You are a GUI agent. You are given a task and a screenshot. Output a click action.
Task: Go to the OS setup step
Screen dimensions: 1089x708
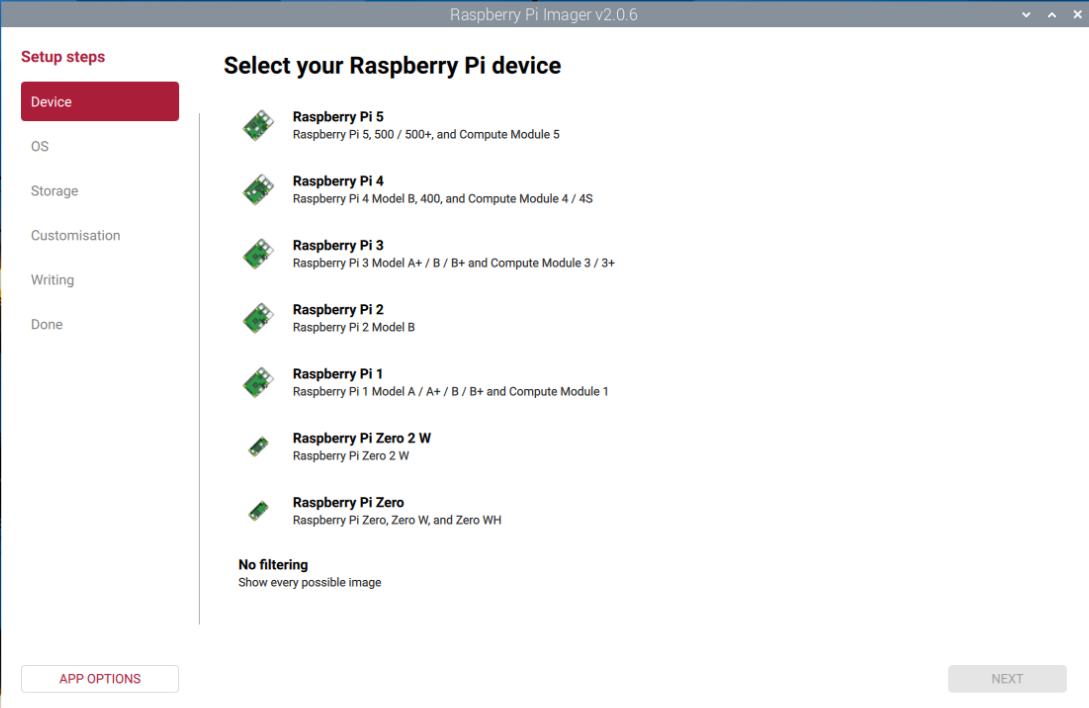(40, 147)
